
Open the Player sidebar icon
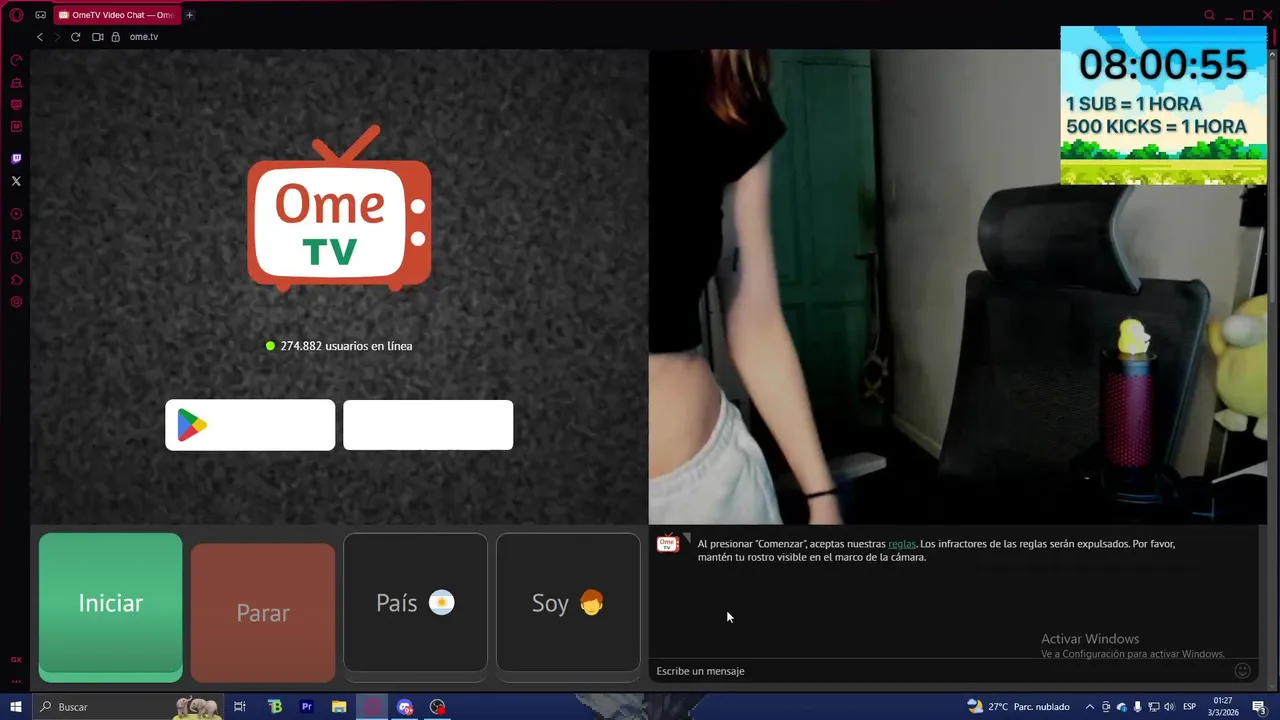pyautogui.click(x=16, y=214)
